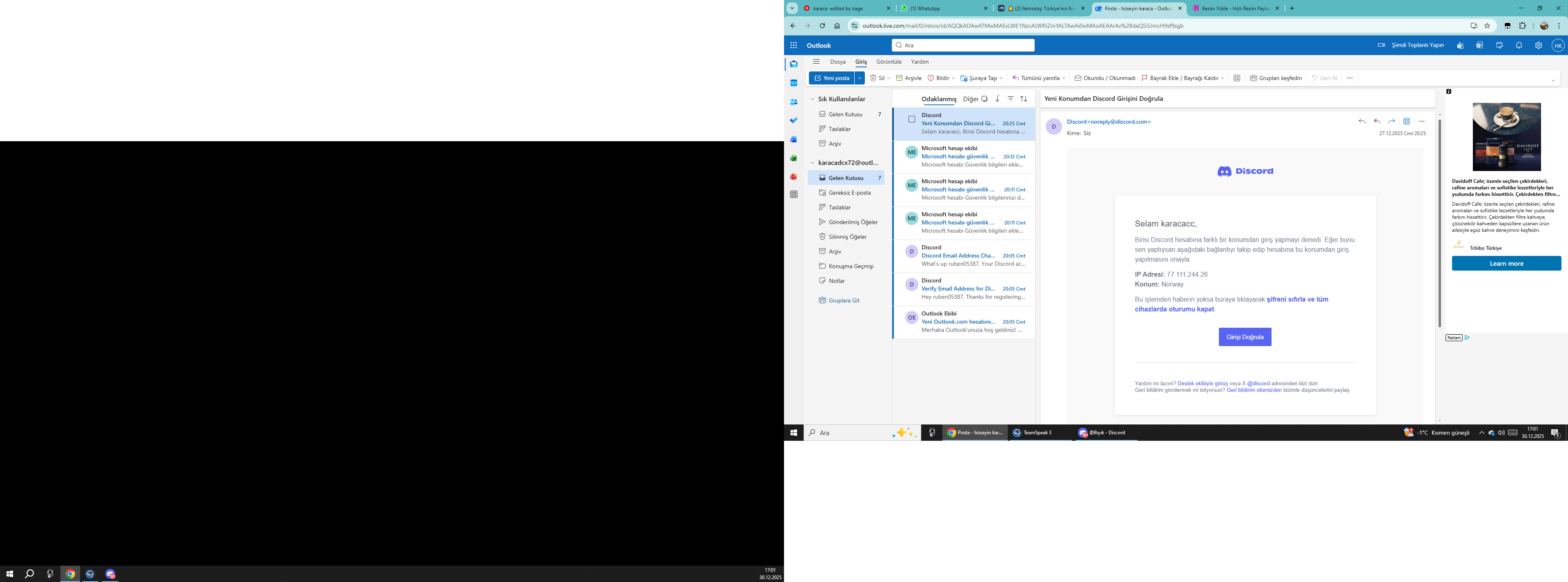
Task: Click the Outlook Ara search field
Action: point(963,45)
